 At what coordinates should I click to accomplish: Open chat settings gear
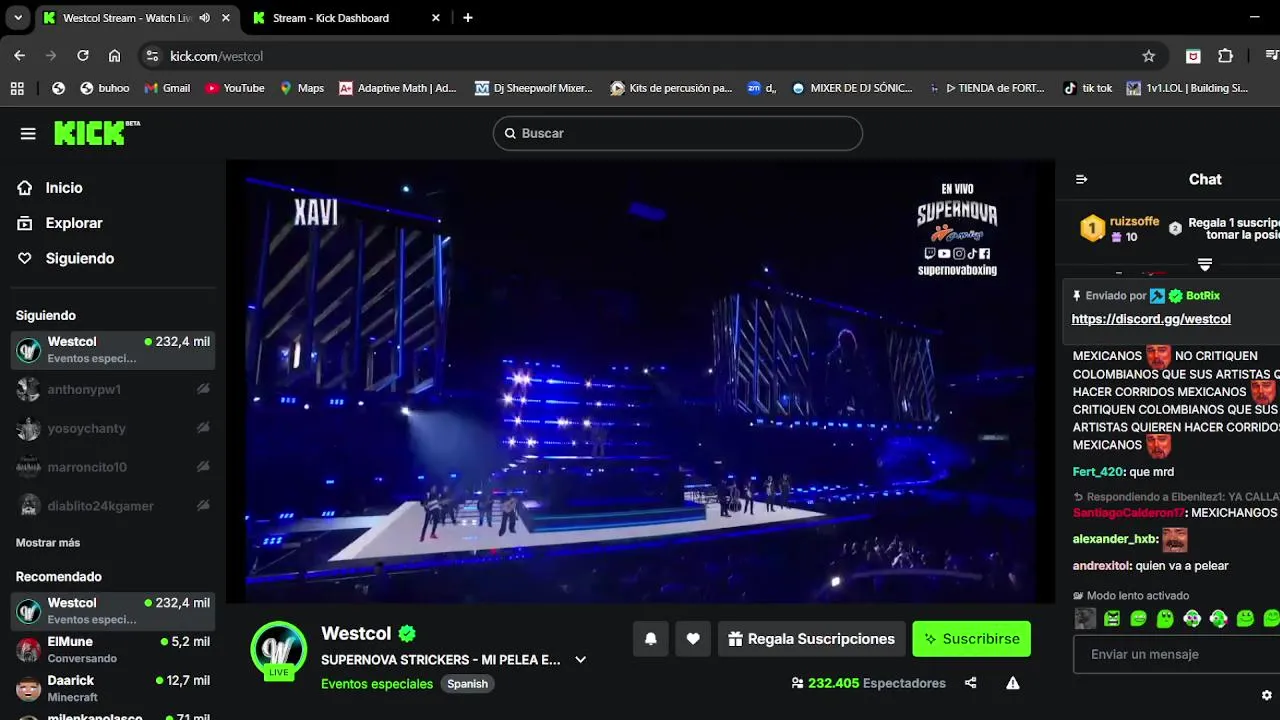(x=1267, y=695)
